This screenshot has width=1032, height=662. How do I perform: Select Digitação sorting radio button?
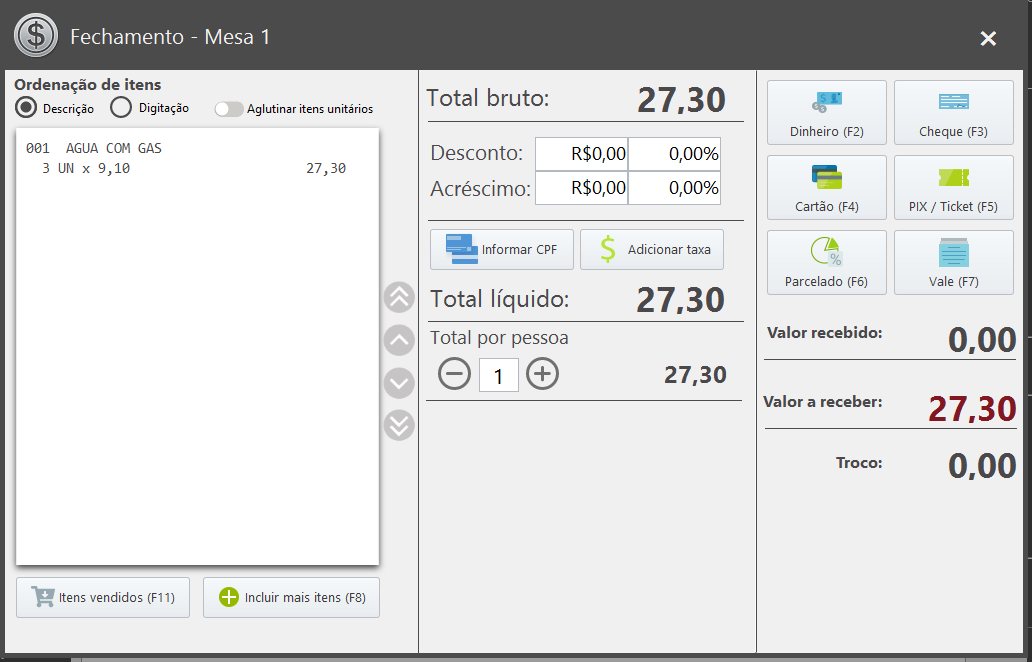click(121, 107)
